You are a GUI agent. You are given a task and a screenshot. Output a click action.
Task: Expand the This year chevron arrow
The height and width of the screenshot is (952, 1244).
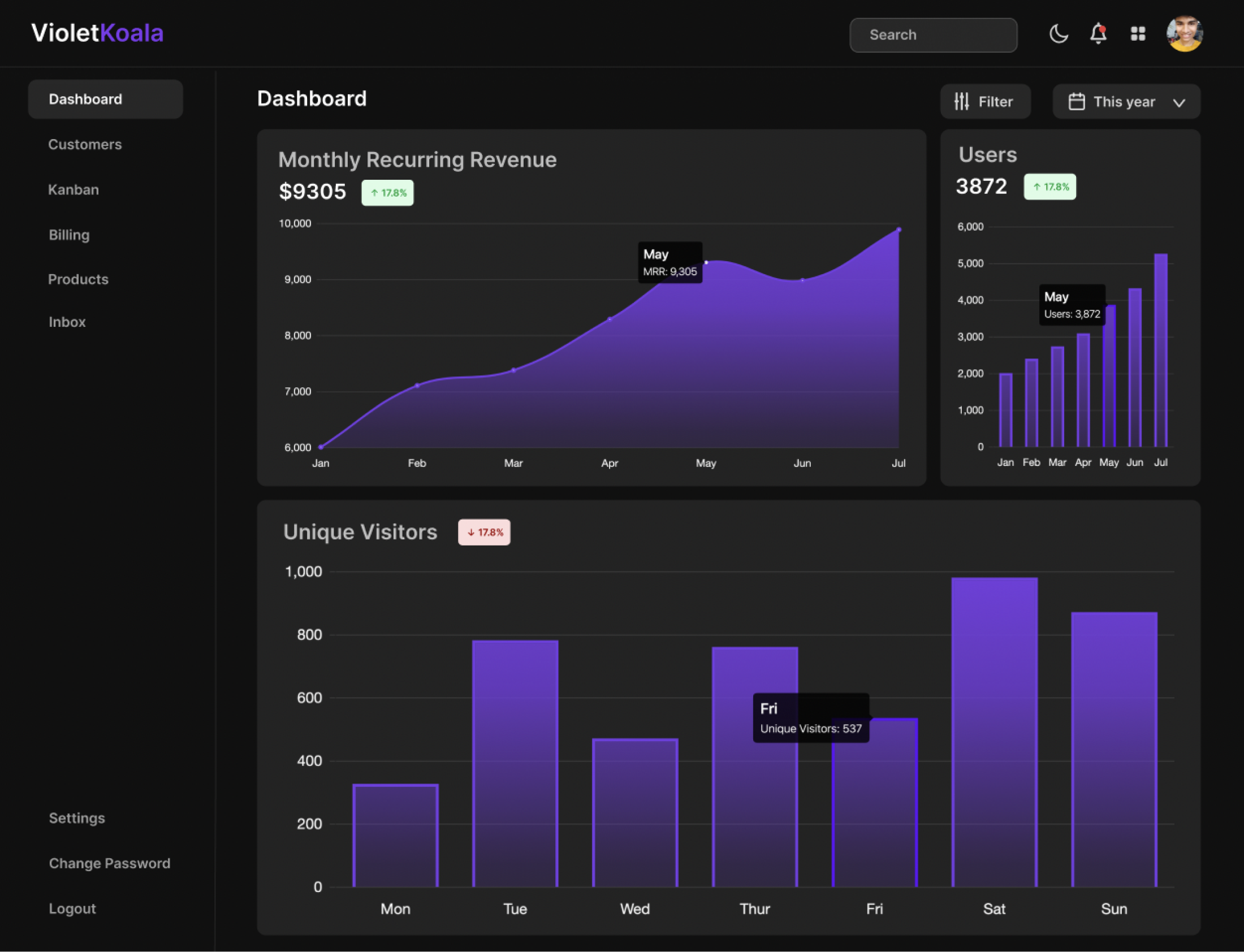pos(1180,102)
